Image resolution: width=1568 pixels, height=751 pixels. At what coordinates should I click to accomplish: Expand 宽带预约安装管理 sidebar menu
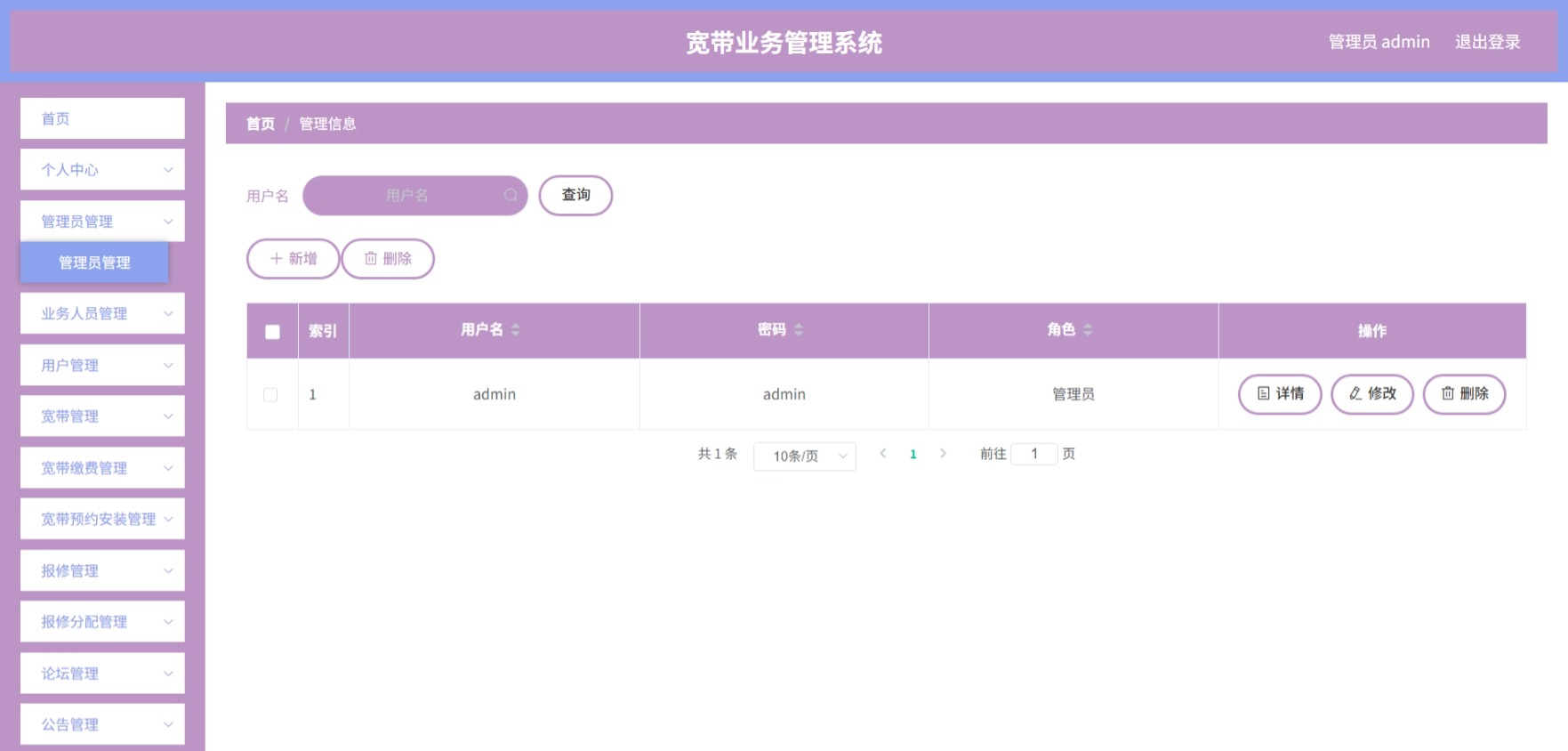tap(102, 519)
